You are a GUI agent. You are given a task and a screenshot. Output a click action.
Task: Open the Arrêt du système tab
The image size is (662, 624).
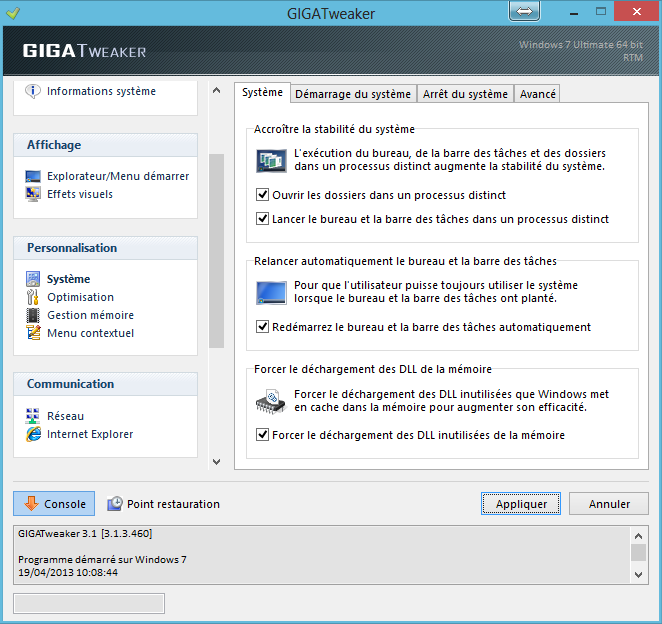pos(465,94)
